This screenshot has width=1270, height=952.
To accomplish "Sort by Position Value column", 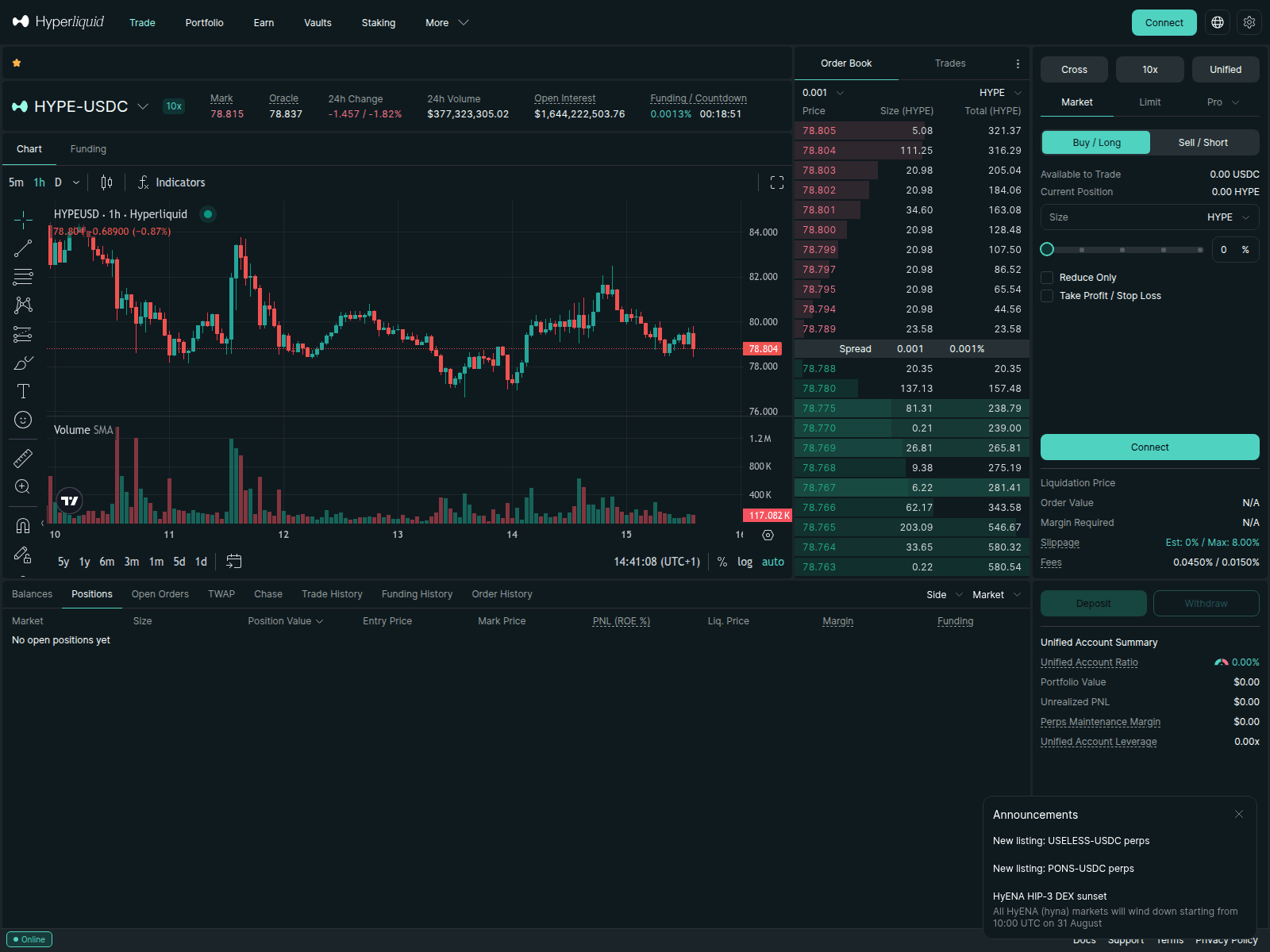I will [286, 621].
